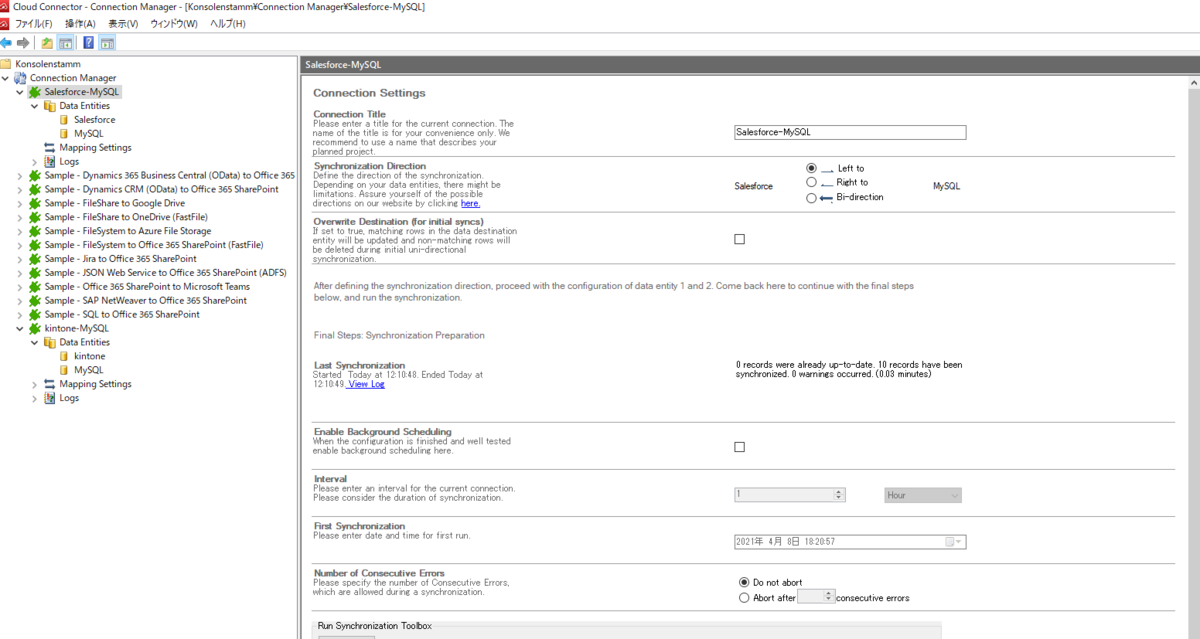Enable the Background Scheduling checkbox
Screen dimensions: 1200x639
[740, 447]
